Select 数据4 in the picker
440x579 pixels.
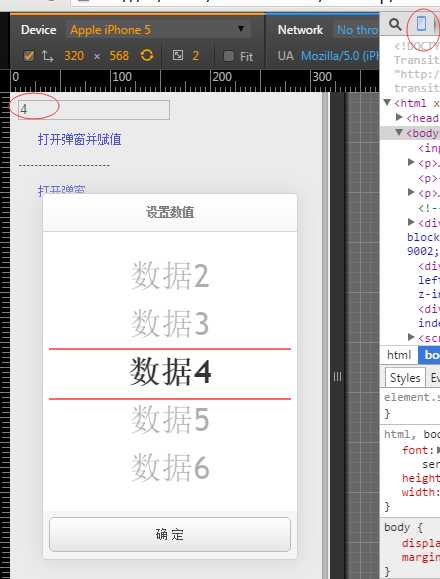coord(170,372)
